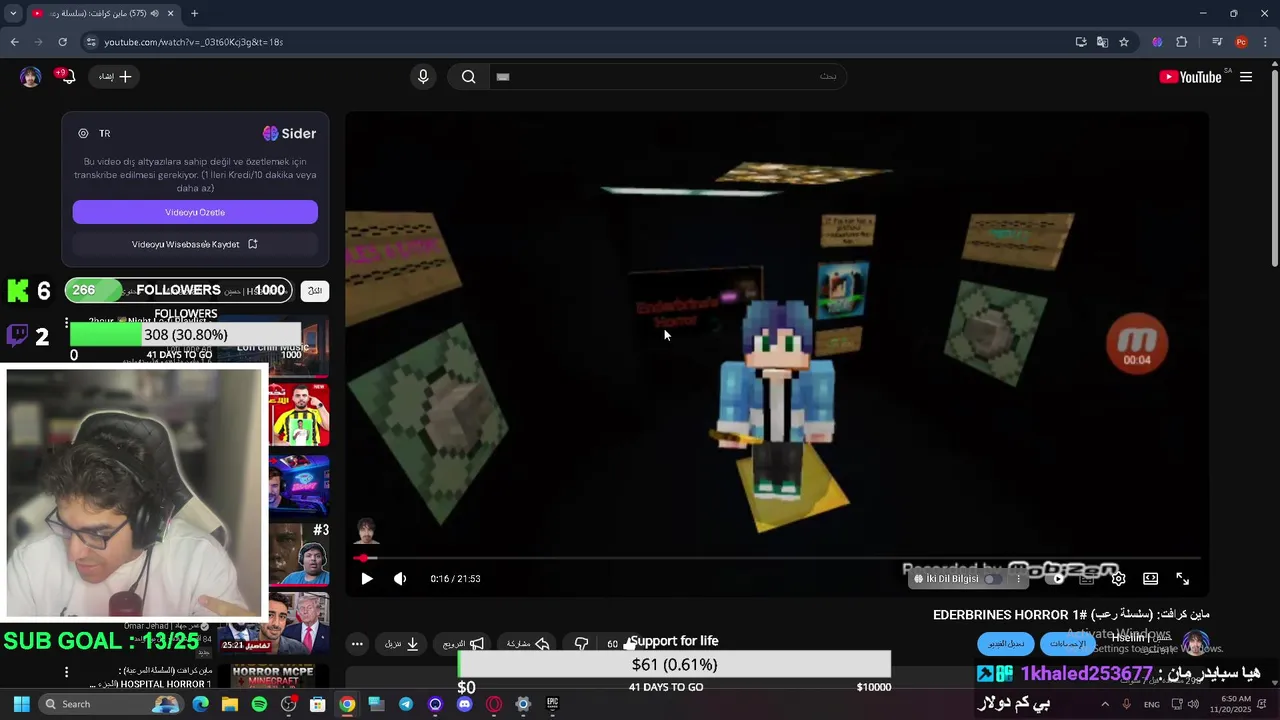Viewport: 1280px width, 720px height.
Task: Open Microsoft Edge from the taskbar
Action: pyautogui.click(x=200, y=704)
